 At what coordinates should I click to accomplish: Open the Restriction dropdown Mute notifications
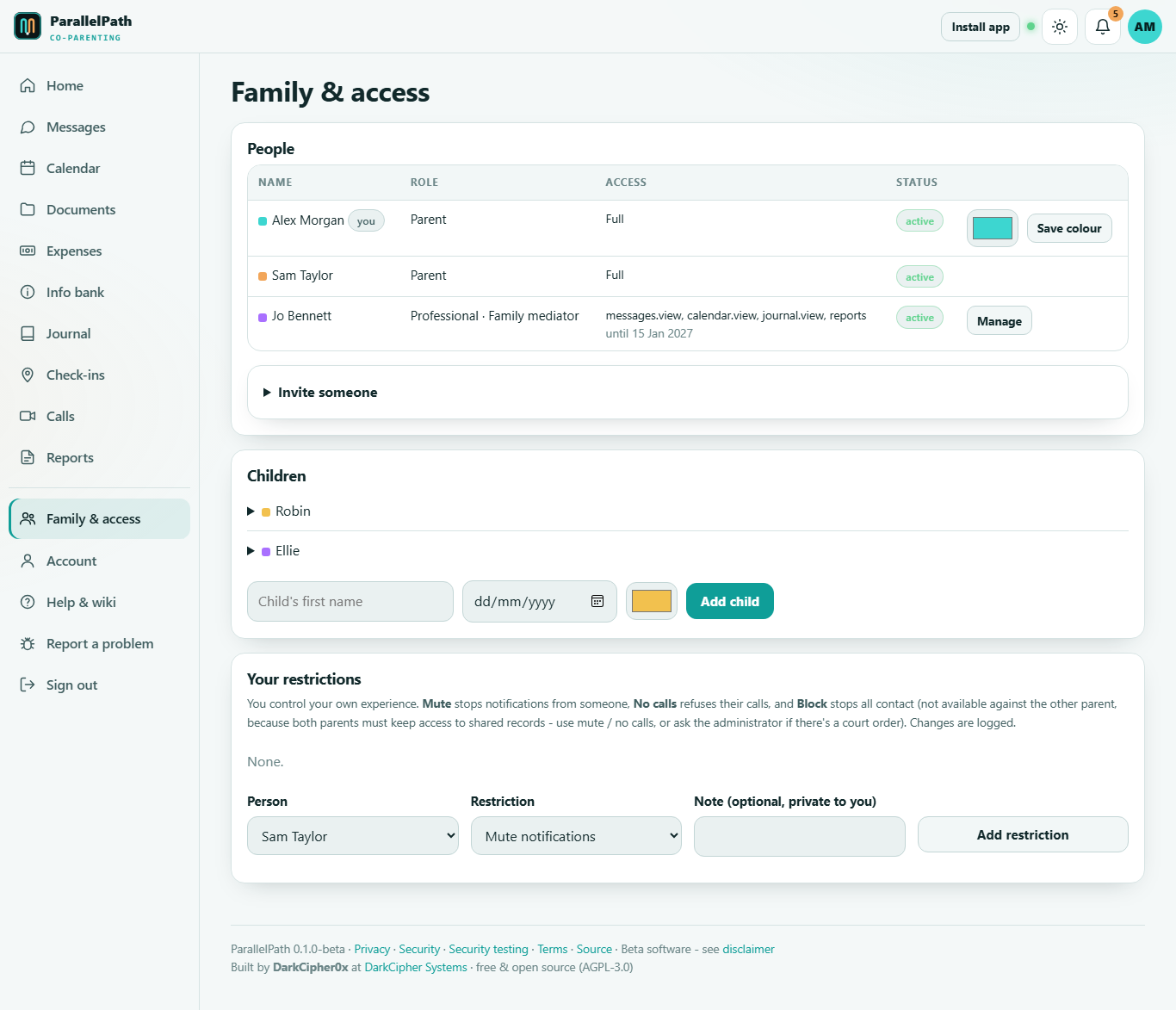576,836
